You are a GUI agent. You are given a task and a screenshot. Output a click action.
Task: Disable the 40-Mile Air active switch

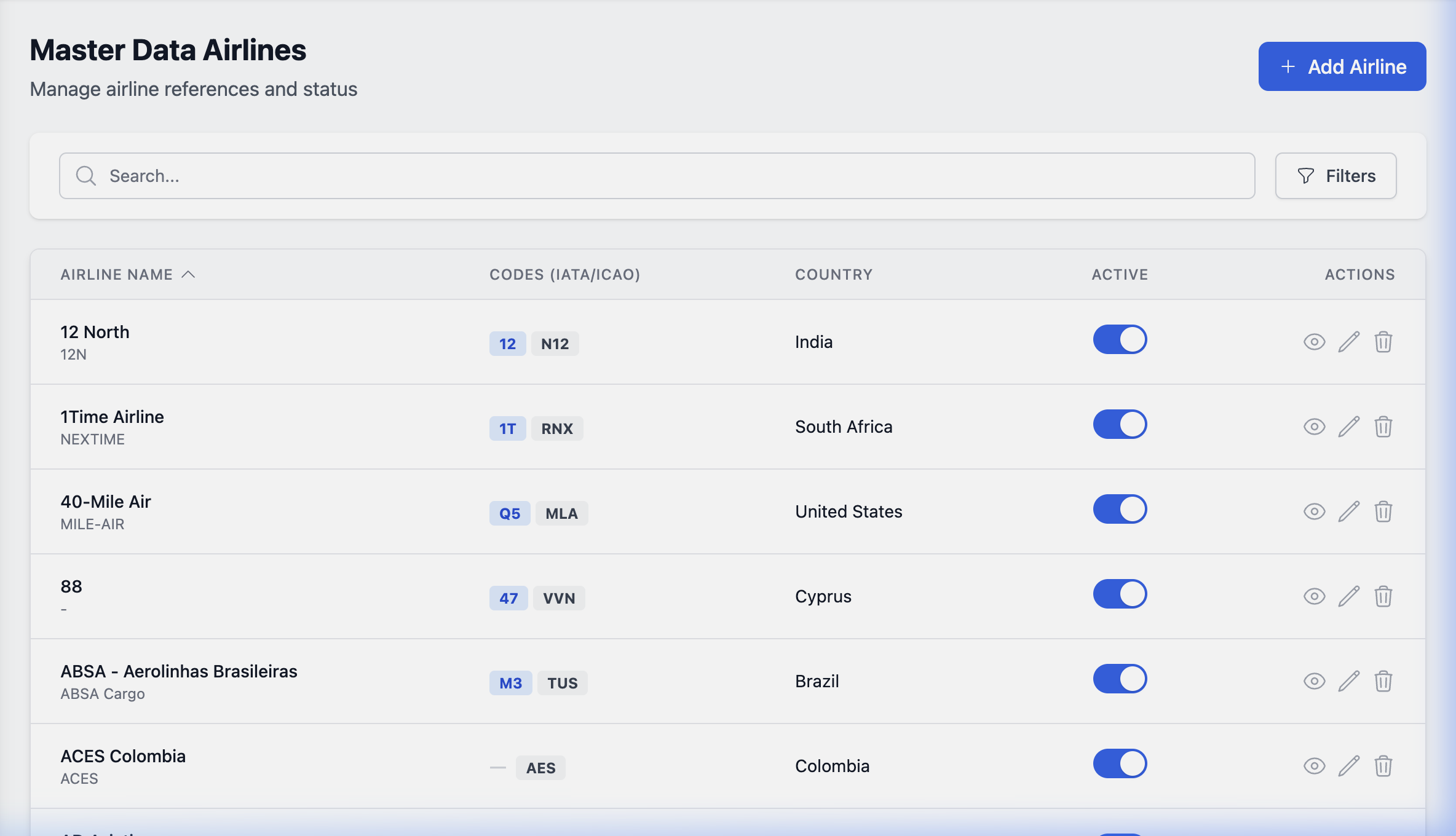[1120, 509]
